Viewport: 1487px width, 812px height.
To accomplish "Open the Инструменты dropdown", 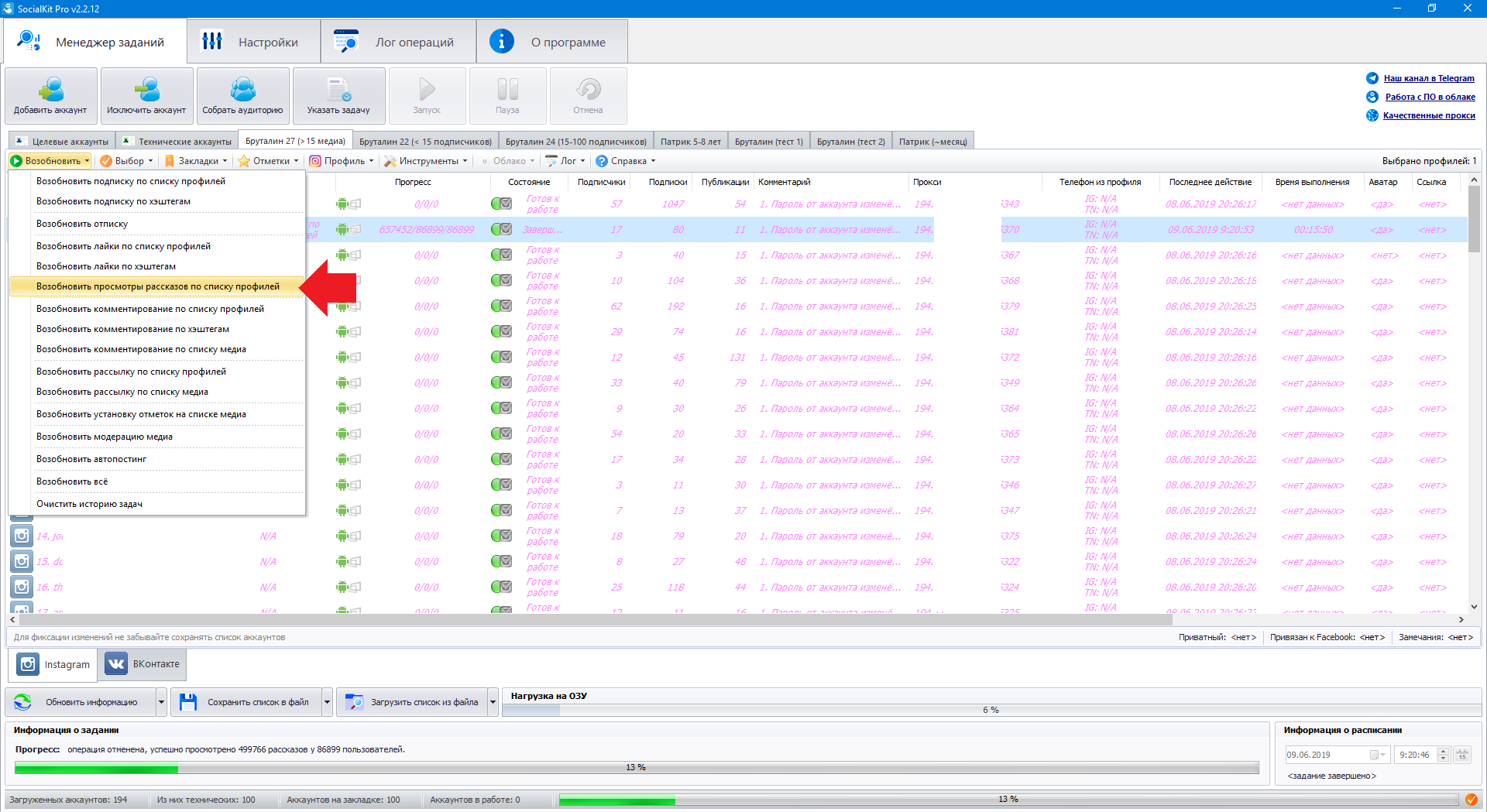I will click(426, 161).
